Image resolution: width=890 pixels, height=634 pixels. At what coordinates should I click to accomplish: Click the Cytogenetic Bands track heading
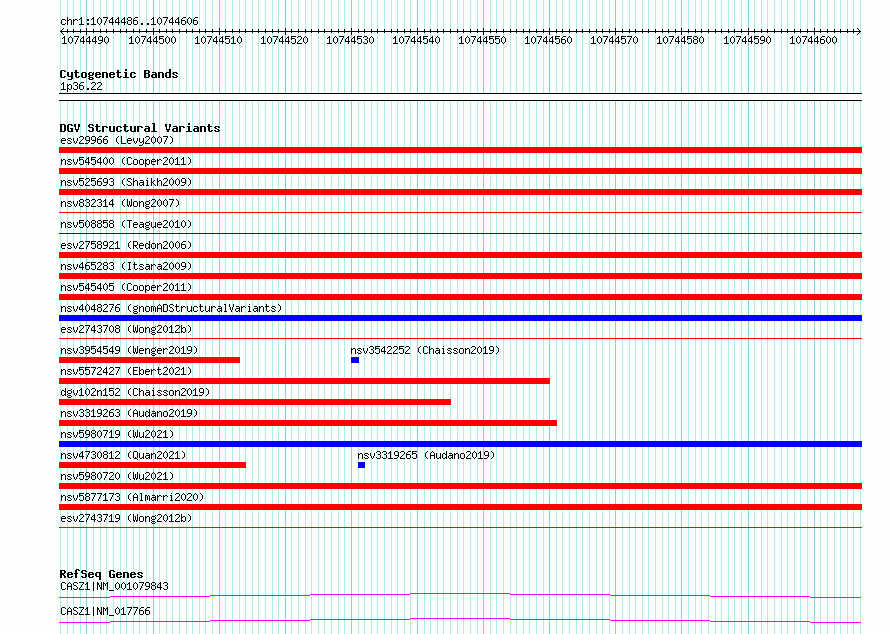(119, 74)
